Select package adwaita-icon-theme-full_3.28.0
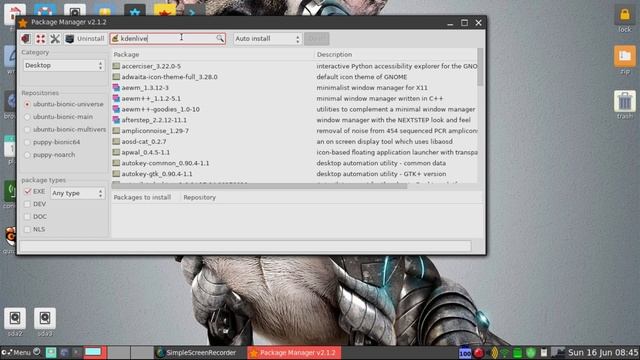640x360 pixels. (x=294, y=77)
